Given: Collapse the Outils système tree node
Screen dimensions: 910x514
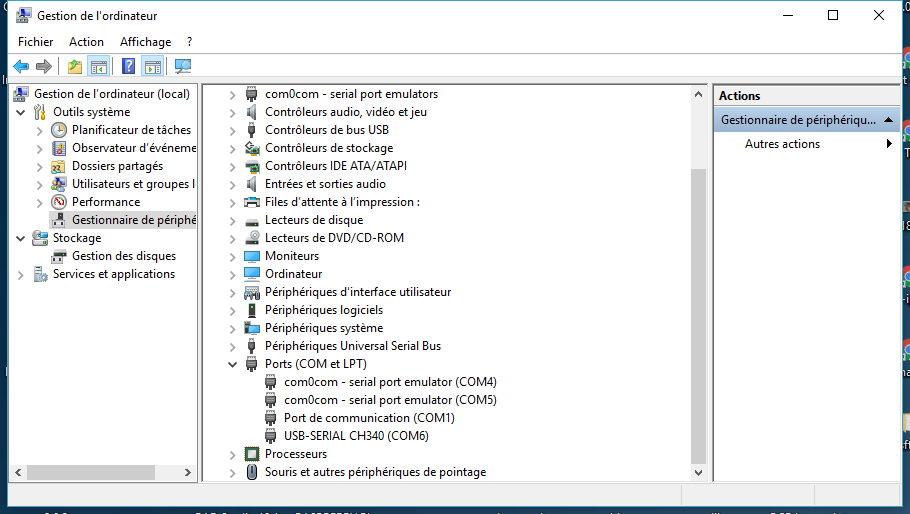Looking at the screenshot, I should pyautogui.click(x=21, y=112).
